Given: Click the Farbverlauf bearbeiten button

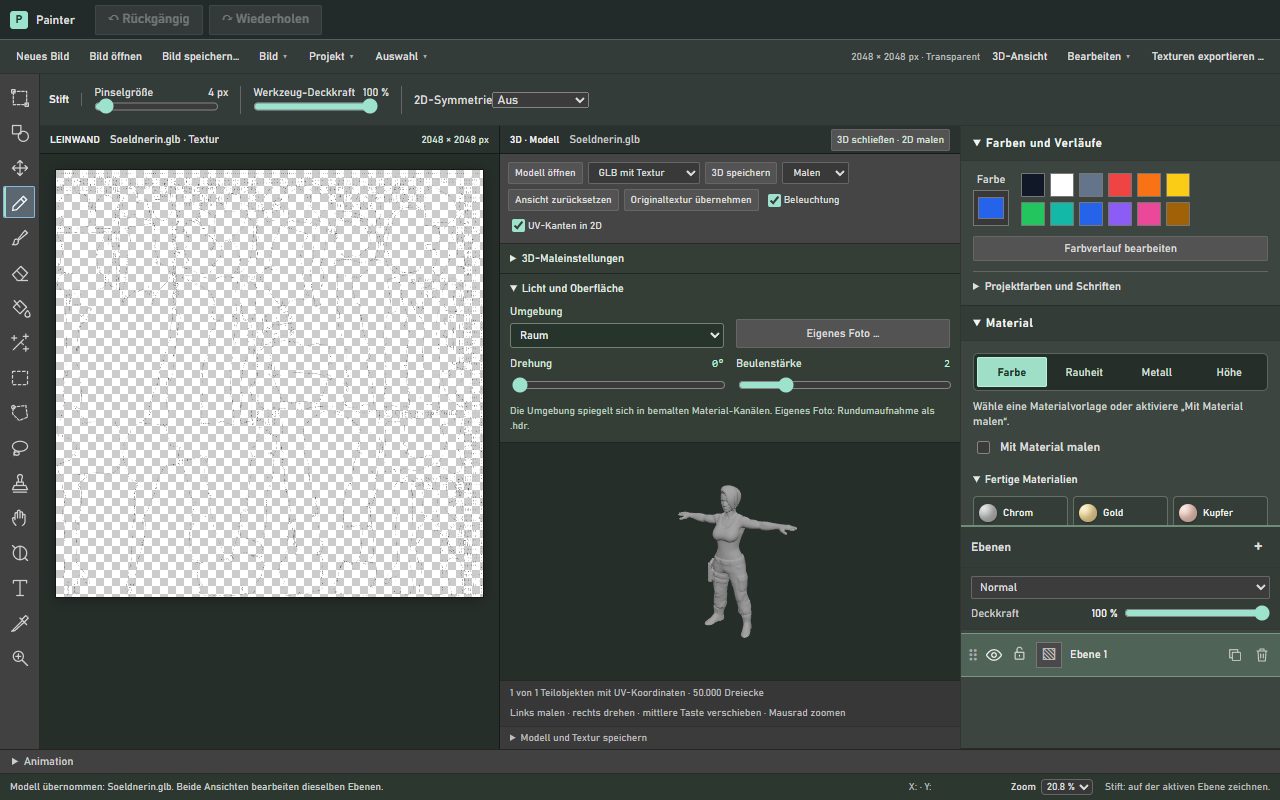Looking at the screenshot, I should point(1120,248).
